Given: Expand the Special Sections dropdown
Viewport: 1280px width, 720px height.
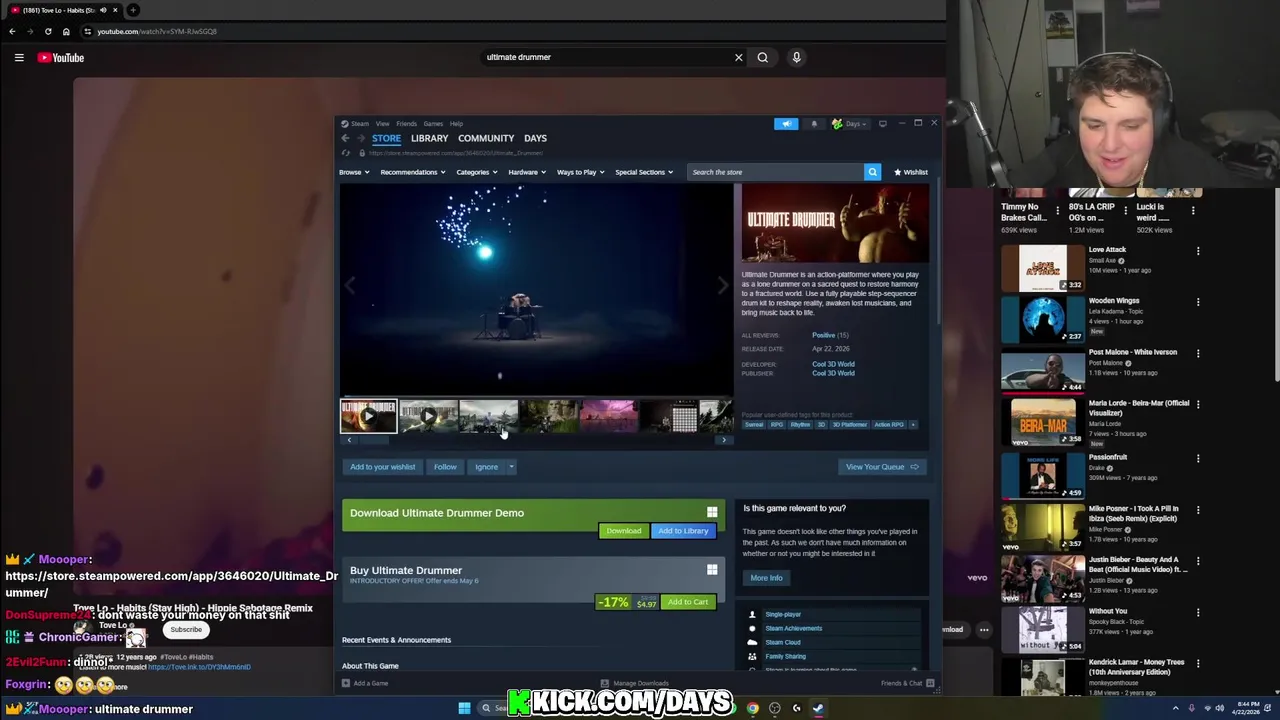Looking at the screenshot, I should 644,172.
